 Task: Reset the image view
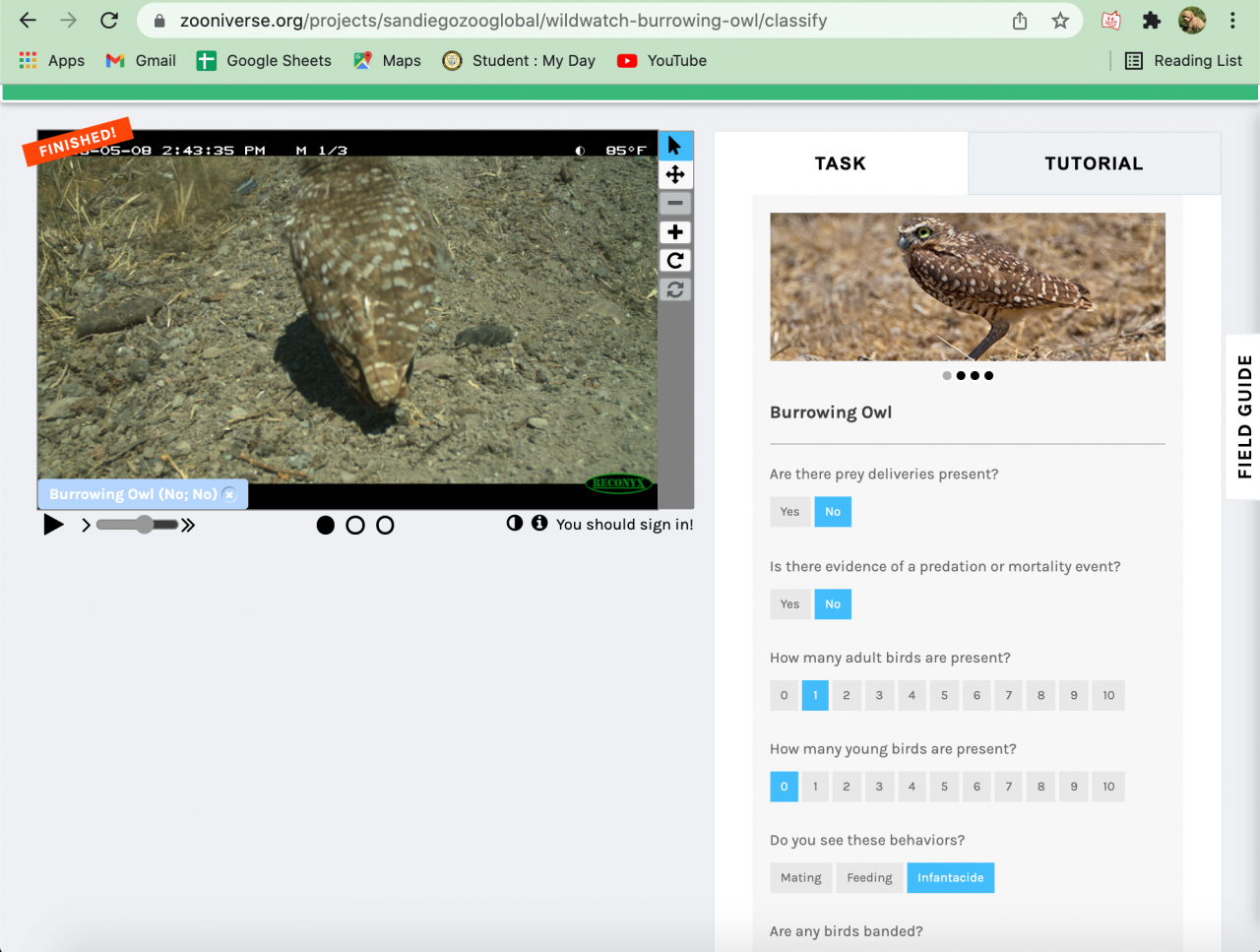click(675, 289)
